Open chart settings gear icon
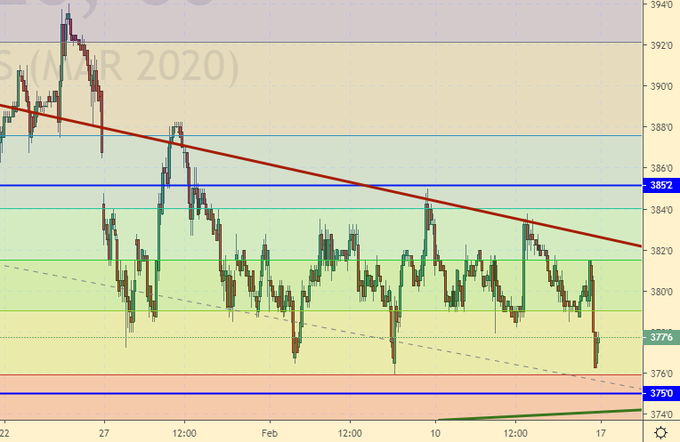Image resolution: width=680 pixels, height=442 pixels. [661, 431]
